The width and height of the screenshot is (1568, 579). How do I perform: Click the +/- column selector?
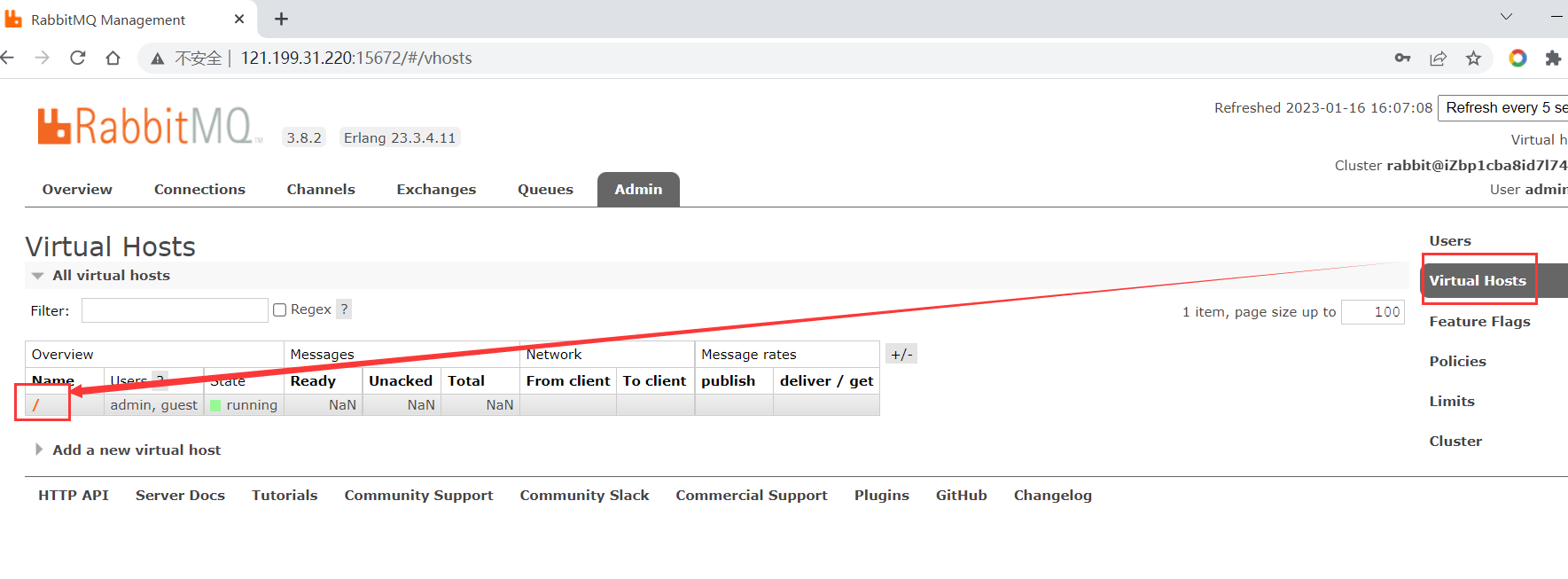click(901, 354)
